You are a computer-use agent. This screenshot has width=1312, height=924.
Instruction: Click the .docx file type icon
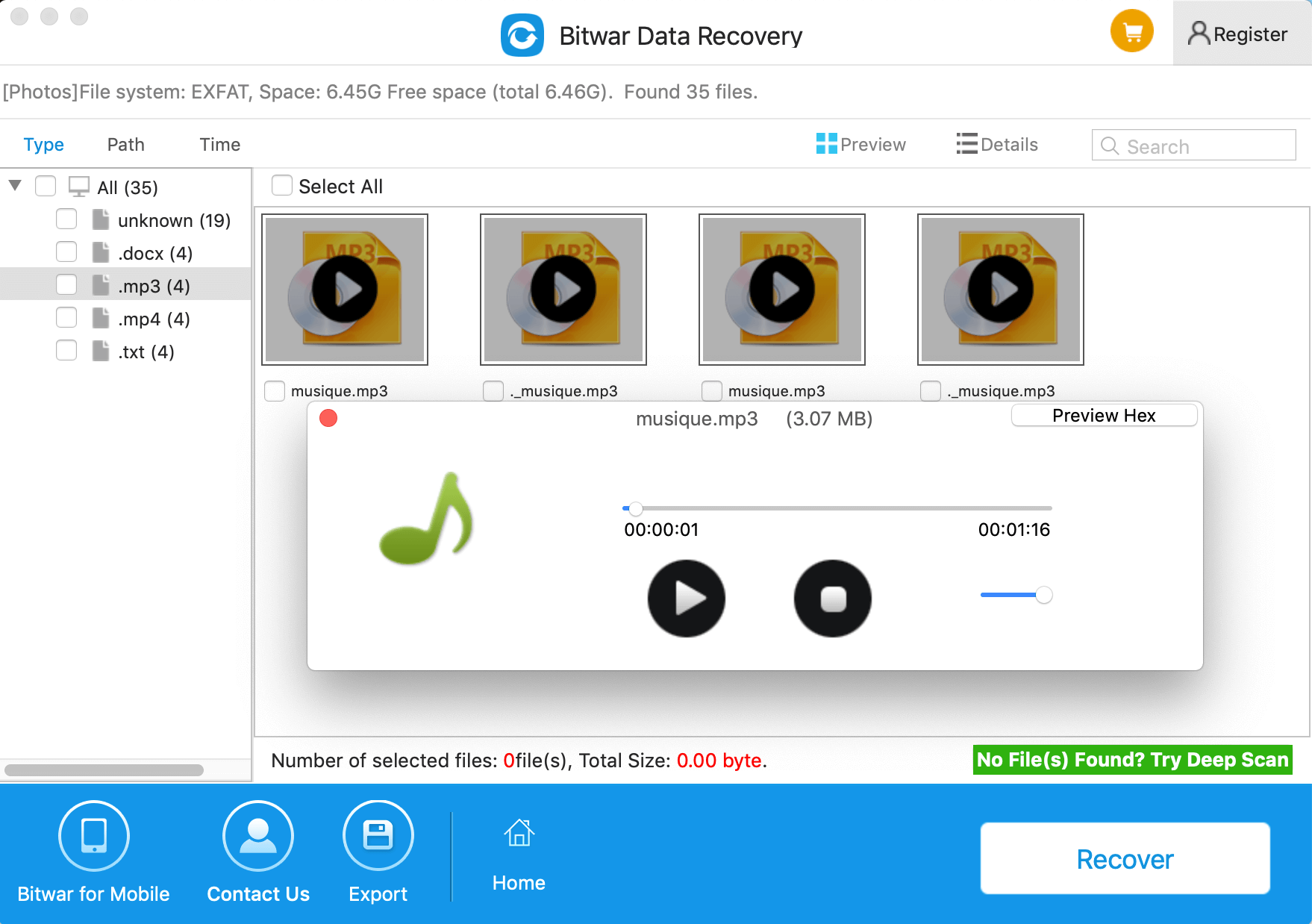click(x=101, y=252)
